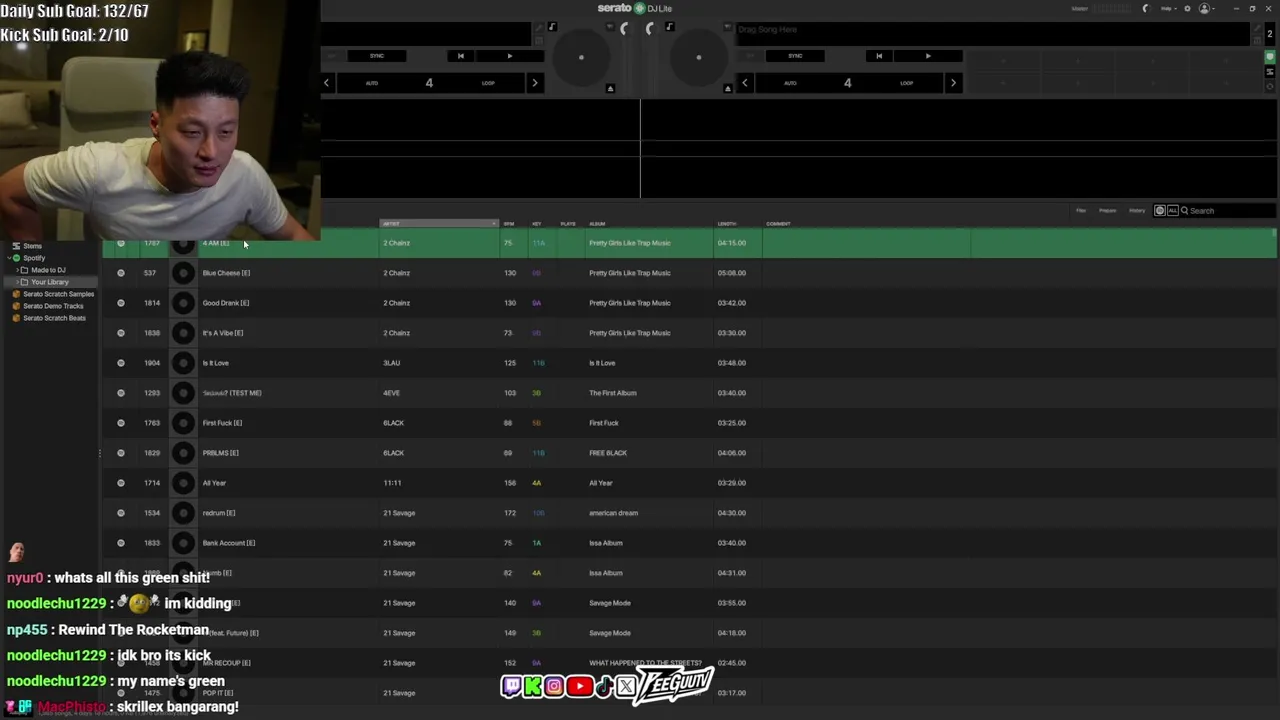Click the left deck music note icon
This screenshot has width=1280, height=720.
tap(552, 27)
